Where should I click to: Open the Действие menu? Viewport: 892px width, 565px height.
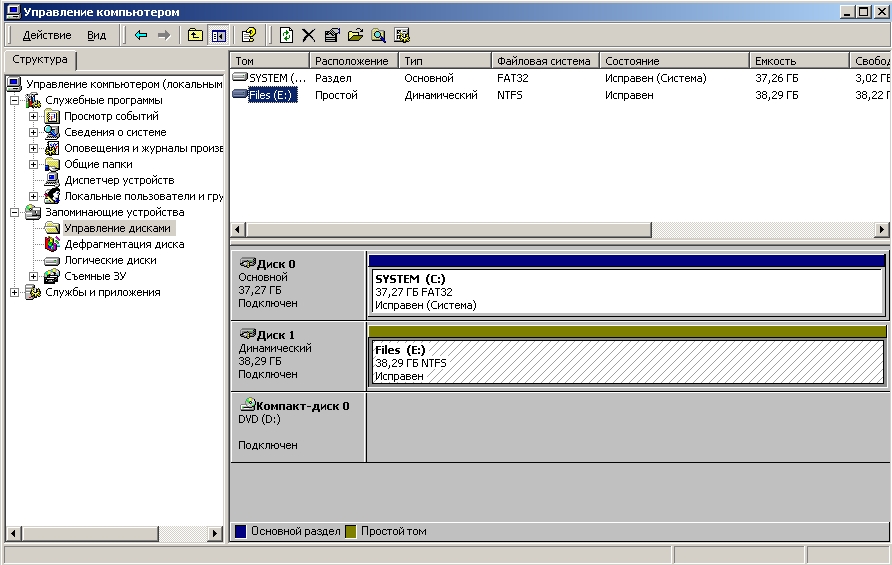pyautogui.click(x=46, y=35)
